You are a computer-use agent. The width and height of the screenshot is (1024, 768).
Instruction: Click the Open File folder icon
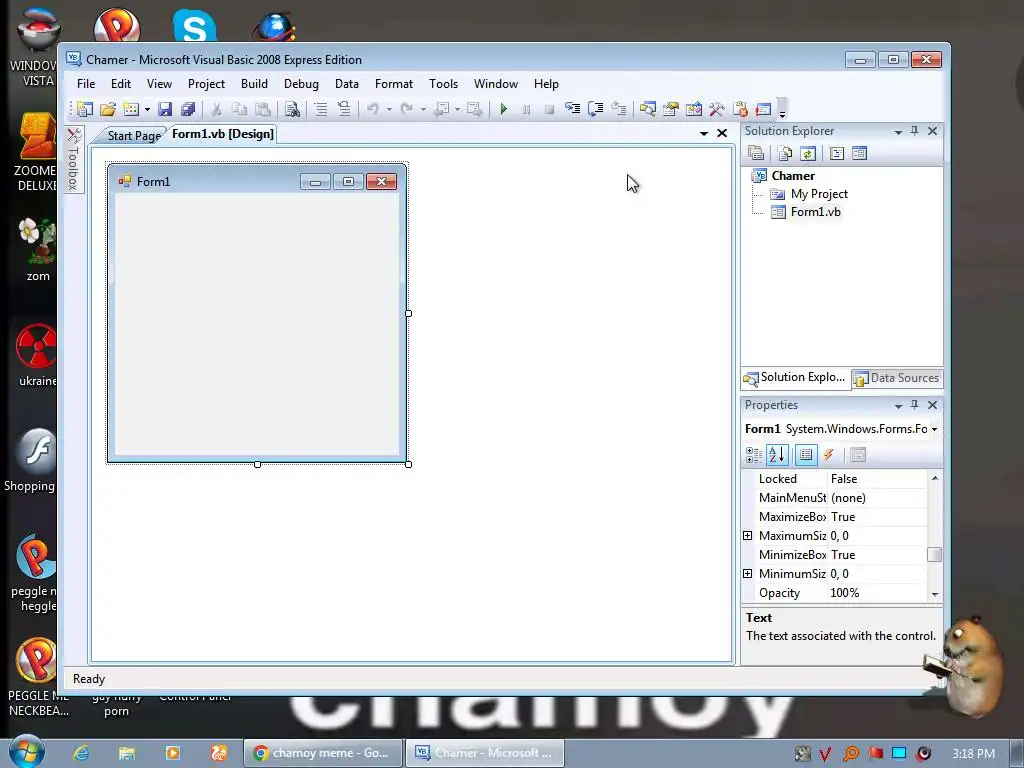click(108, 109)
